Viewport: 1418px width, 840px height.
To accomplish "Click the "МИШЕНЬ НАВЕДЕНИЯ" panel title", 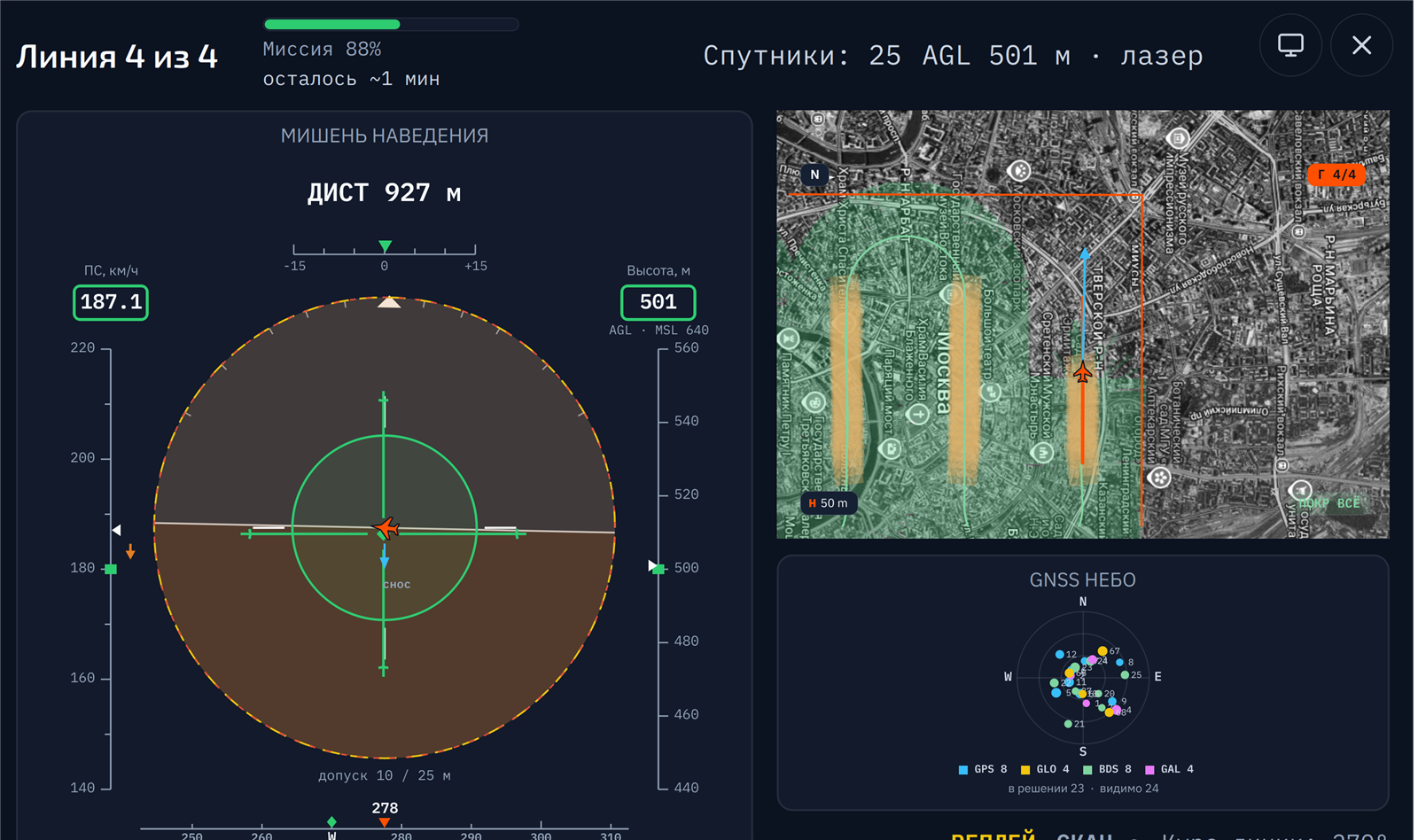I will click(385, 136).
